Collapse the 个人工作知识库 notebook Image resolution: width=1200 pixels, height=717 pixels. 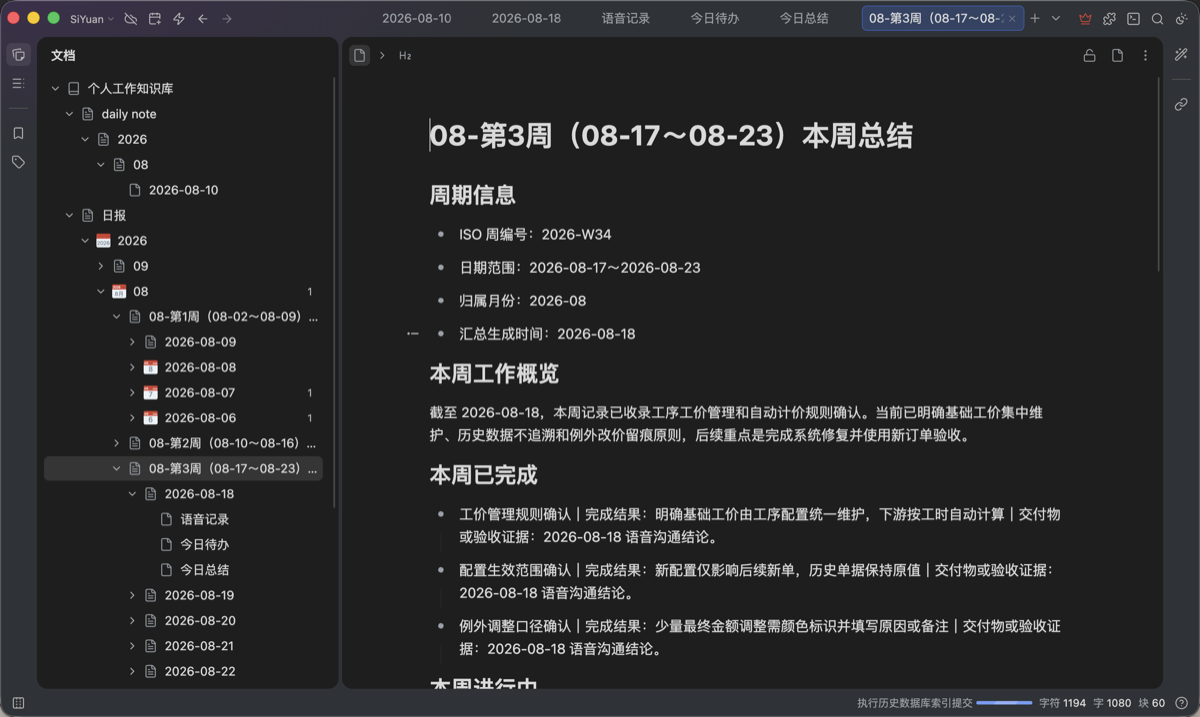(x=55, y=89)
